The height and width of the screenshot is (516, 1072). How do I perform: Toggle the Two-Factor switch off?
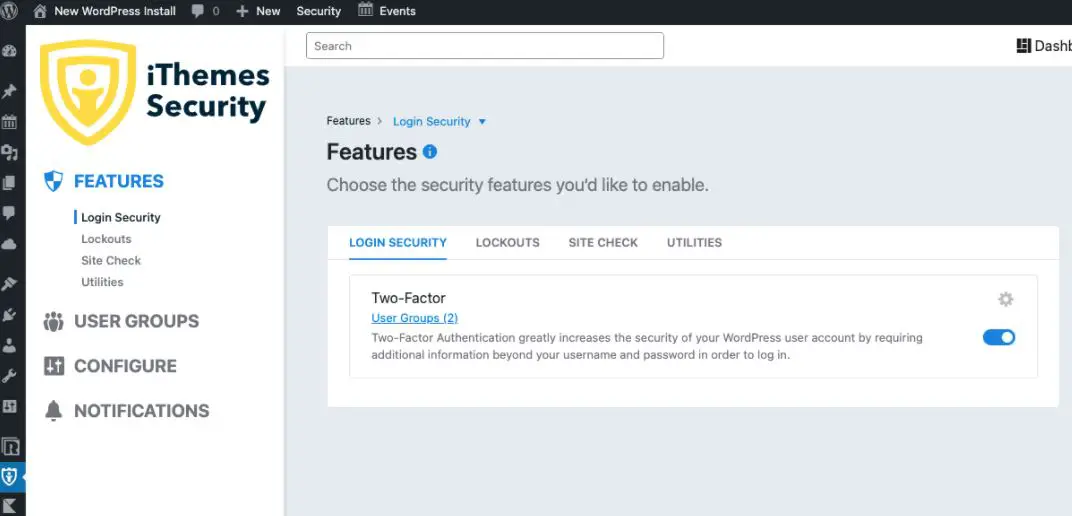[999, 338]
